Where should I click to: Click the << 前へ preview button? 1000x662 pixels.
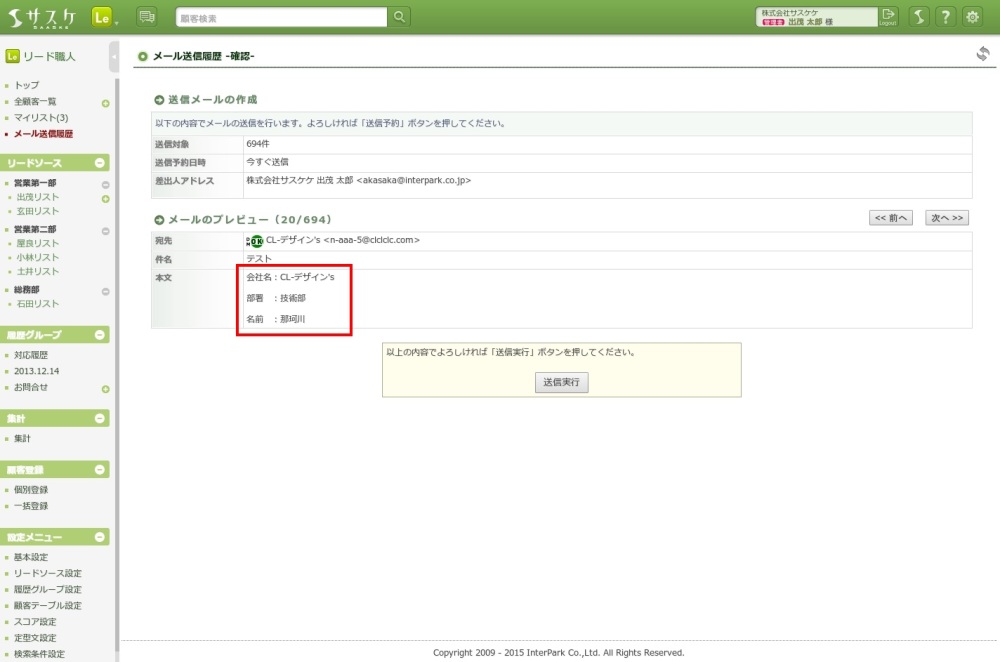pyautogui.click(x=890, y=218)
